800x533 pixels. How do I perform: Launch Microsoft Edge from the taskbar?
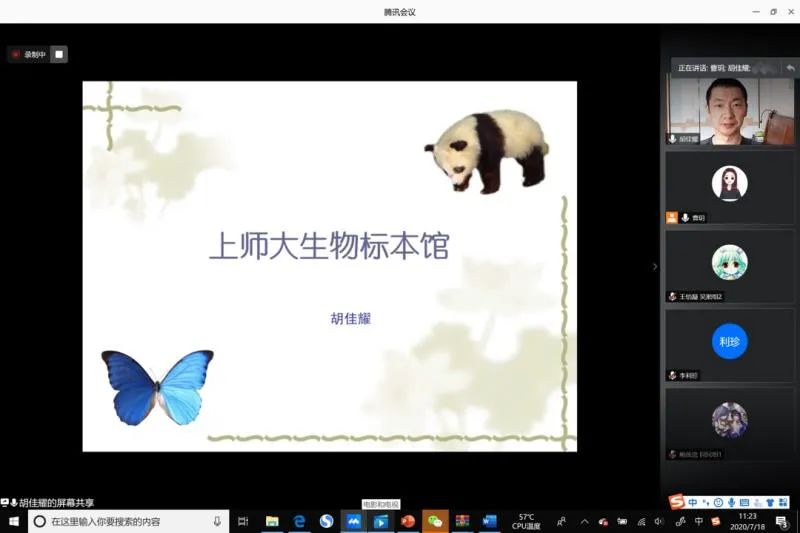[x=298, y=521]
